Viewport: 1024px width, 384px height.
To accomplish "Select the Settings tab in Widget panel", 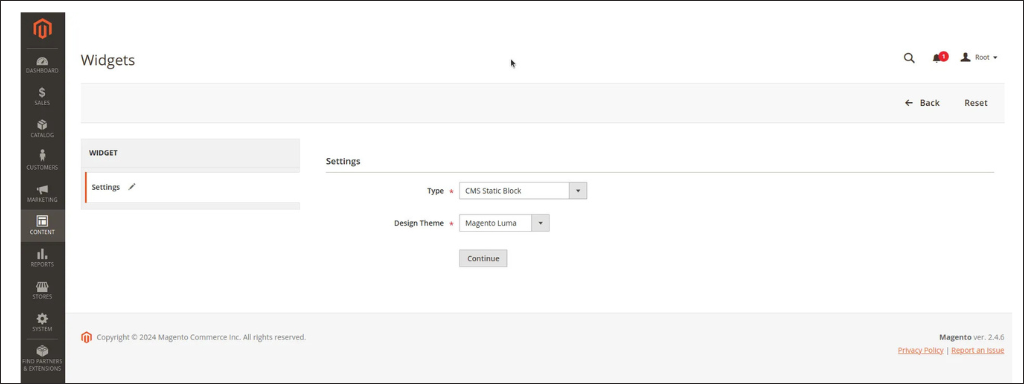I will tap(193, 187).
